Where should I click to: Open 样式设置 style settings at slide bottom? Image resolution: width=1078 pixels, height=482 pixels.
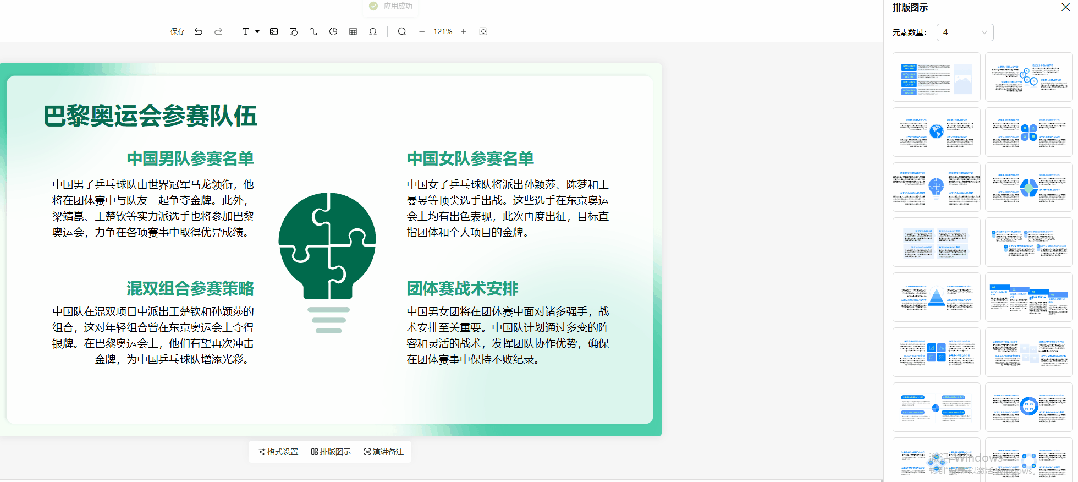pyautogui.click(x=278, y=452)
